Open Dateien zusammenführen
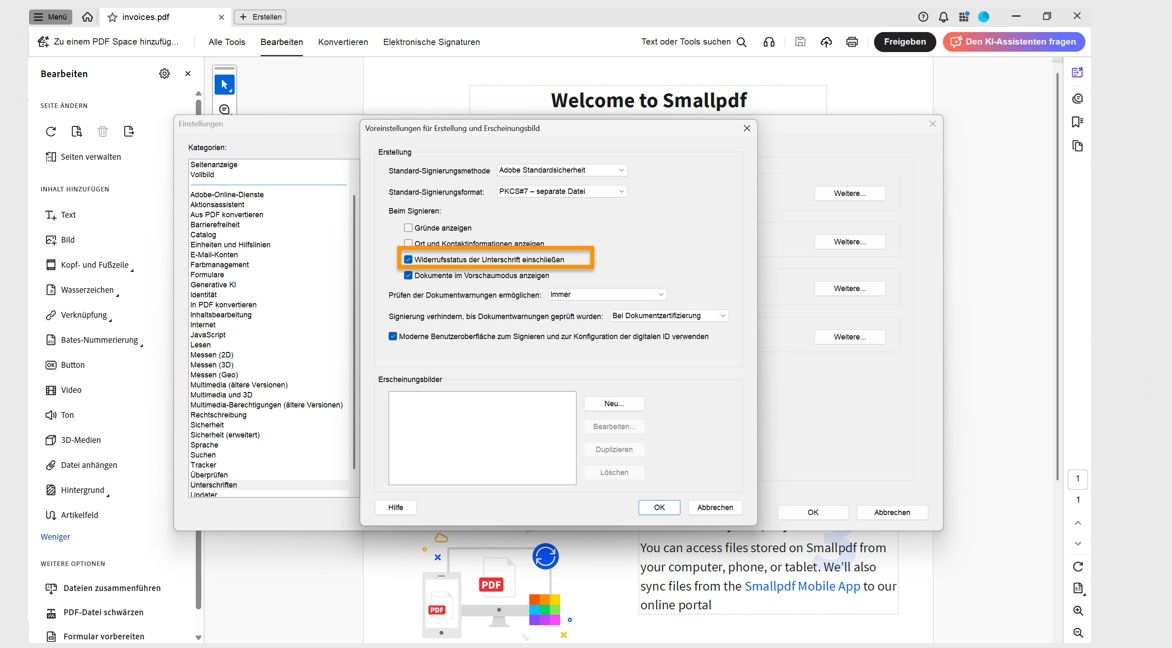Image resolution: width=1172 pixels, height=648 pixels. pos(103,588)
